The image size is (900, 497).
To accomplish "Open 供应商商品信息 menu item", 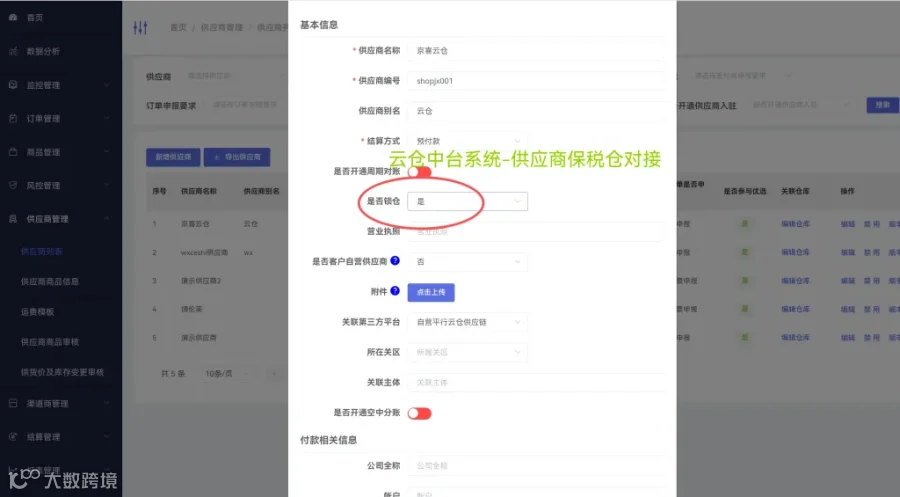I will click(x=49, y=282).
